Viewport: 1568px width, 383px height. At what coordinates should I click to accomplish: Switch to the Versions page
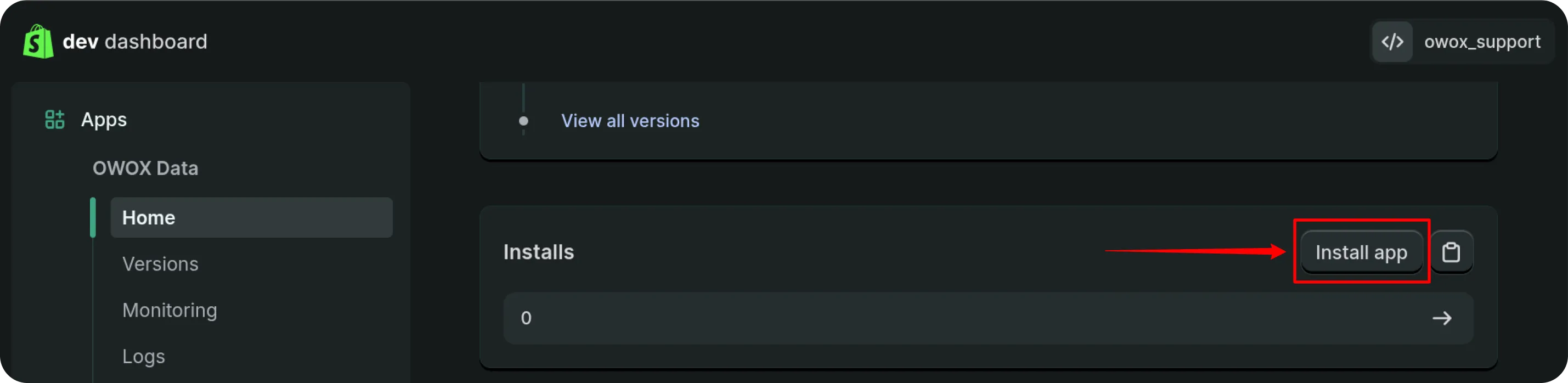[x=160, y=263]
